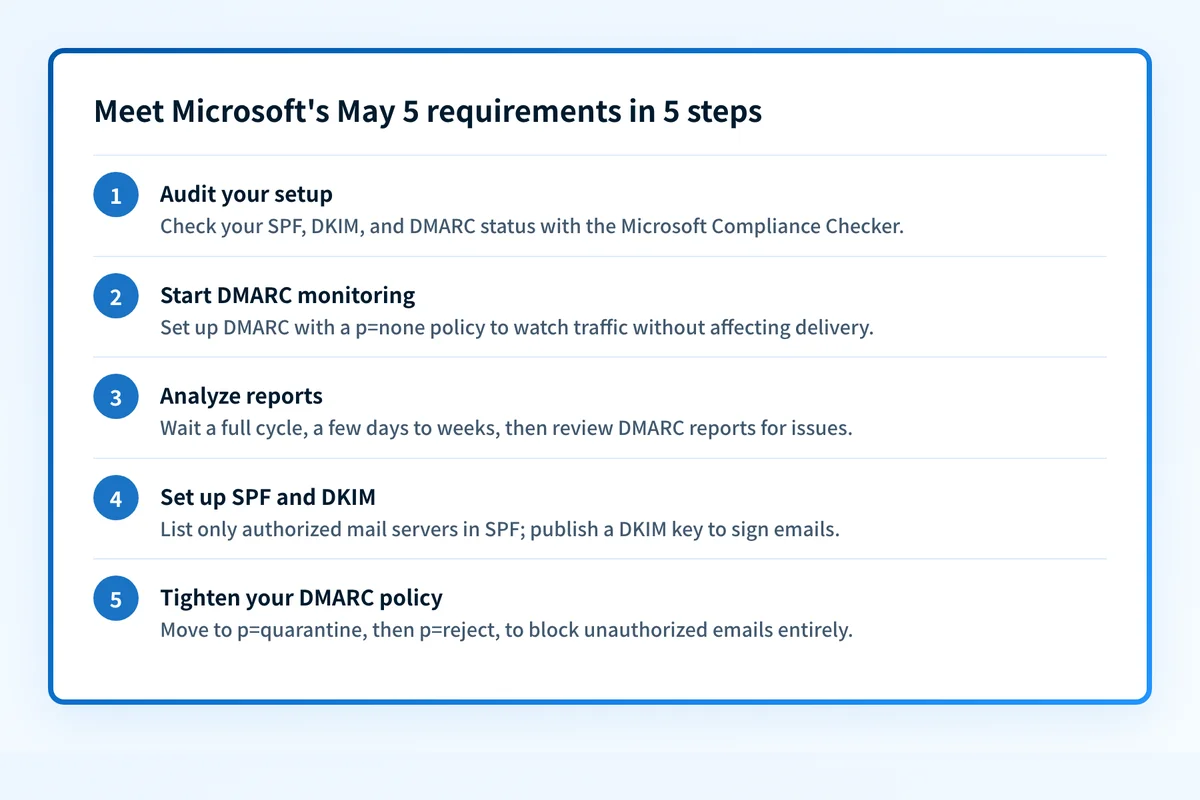This screenshot has height=800, width=1200.
Task: Click the step 4 number circle
Action: pos(116,498)
